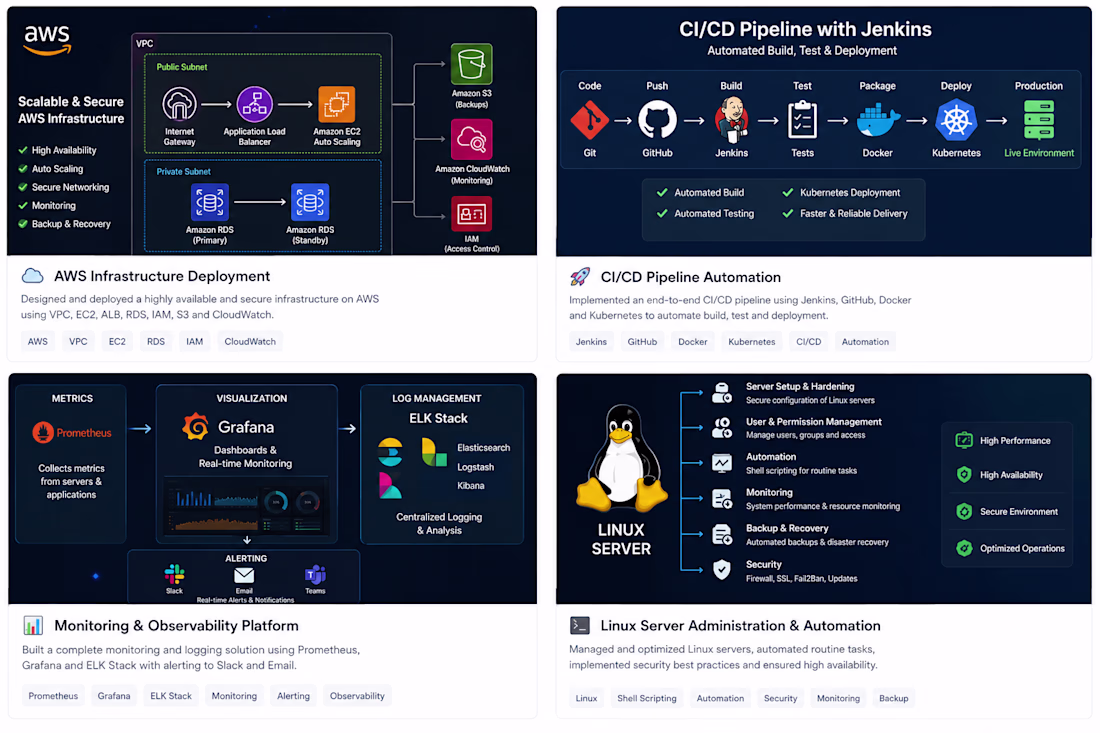Click the IAM Access Control icon
The height and width of the screenshot is (733, 1100).
click(471, 214)
